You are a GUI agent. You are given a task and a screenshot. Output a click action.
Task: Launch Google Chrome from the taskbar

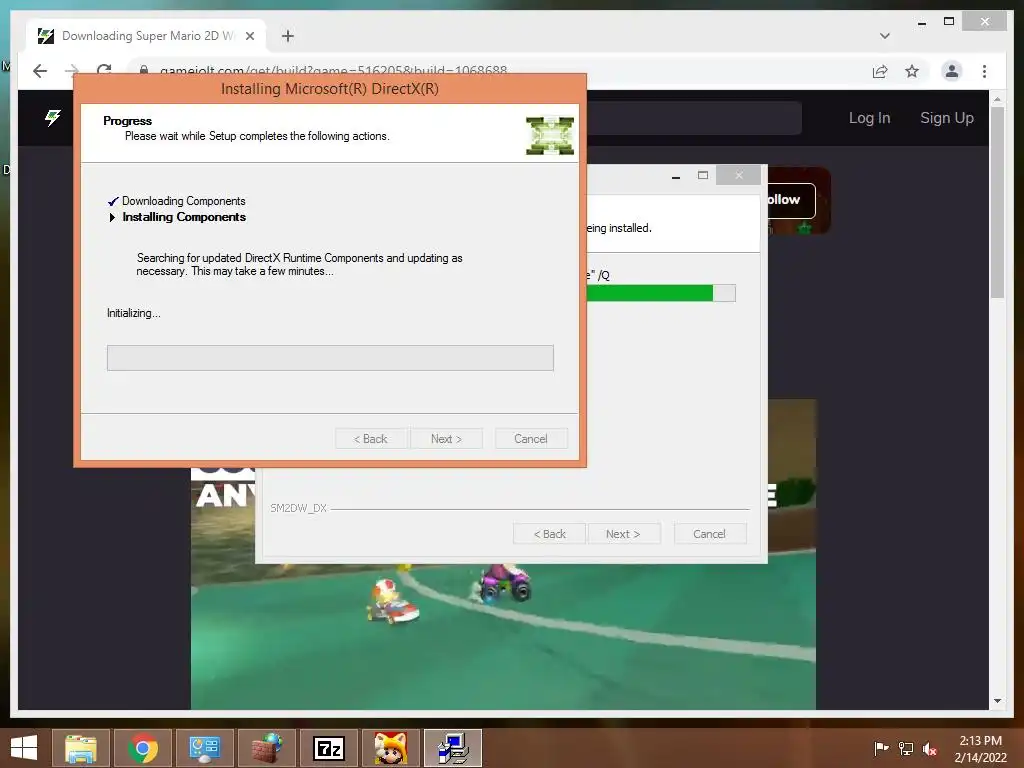click(x=143, y=748)
